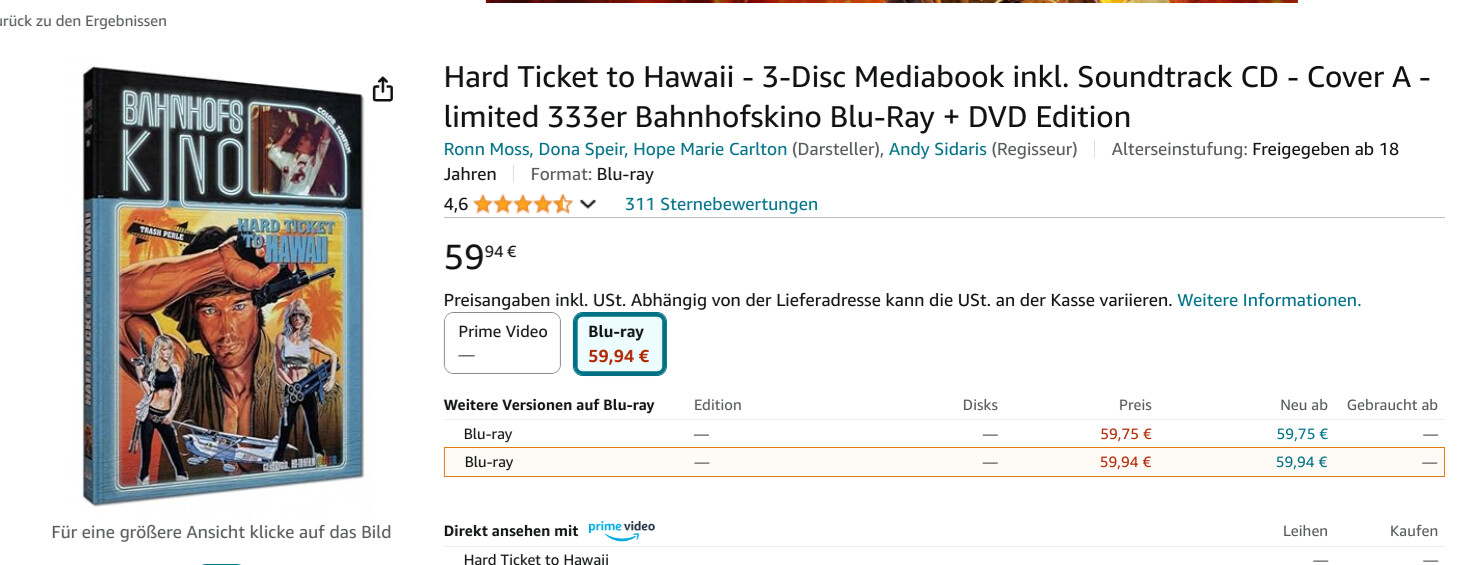Open the 311 Sternebewertungen reviews link
This screenshot has height=565, width=1464.
tap(720, 204)
